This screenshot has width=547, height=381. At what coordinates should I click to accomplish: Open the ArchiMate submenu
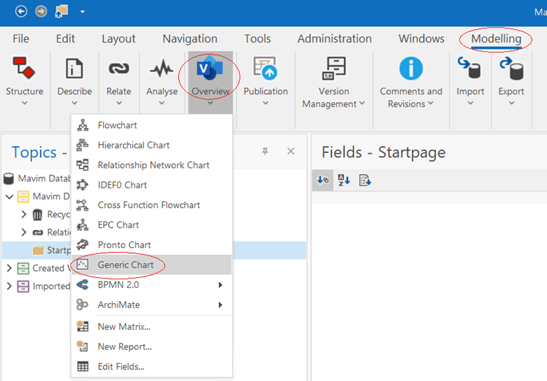(x=151, y=305)
